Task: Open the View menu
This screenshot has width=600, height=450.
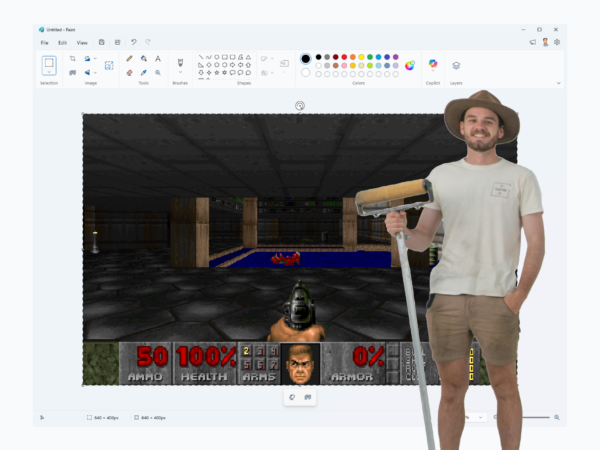Action: tap(82, 42)
